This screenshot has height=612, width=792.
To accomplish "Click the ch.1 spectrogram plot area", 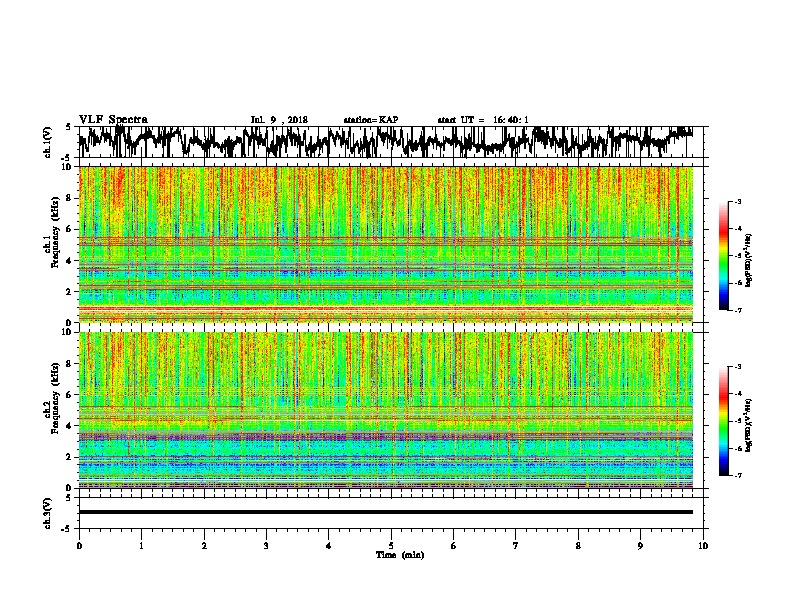I will pos(386,244).
